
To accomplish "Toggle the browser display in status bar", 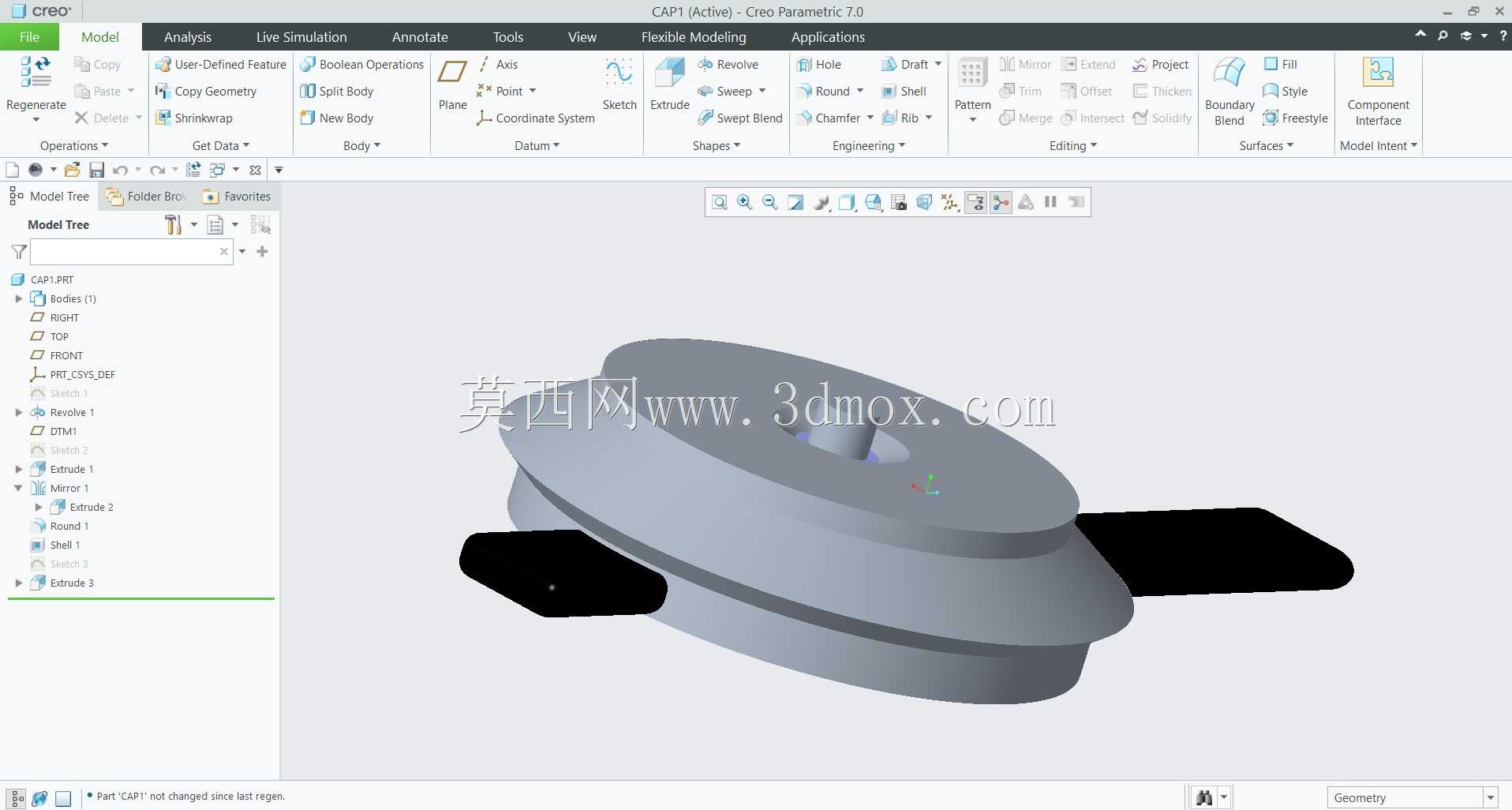I will point(40,798).
